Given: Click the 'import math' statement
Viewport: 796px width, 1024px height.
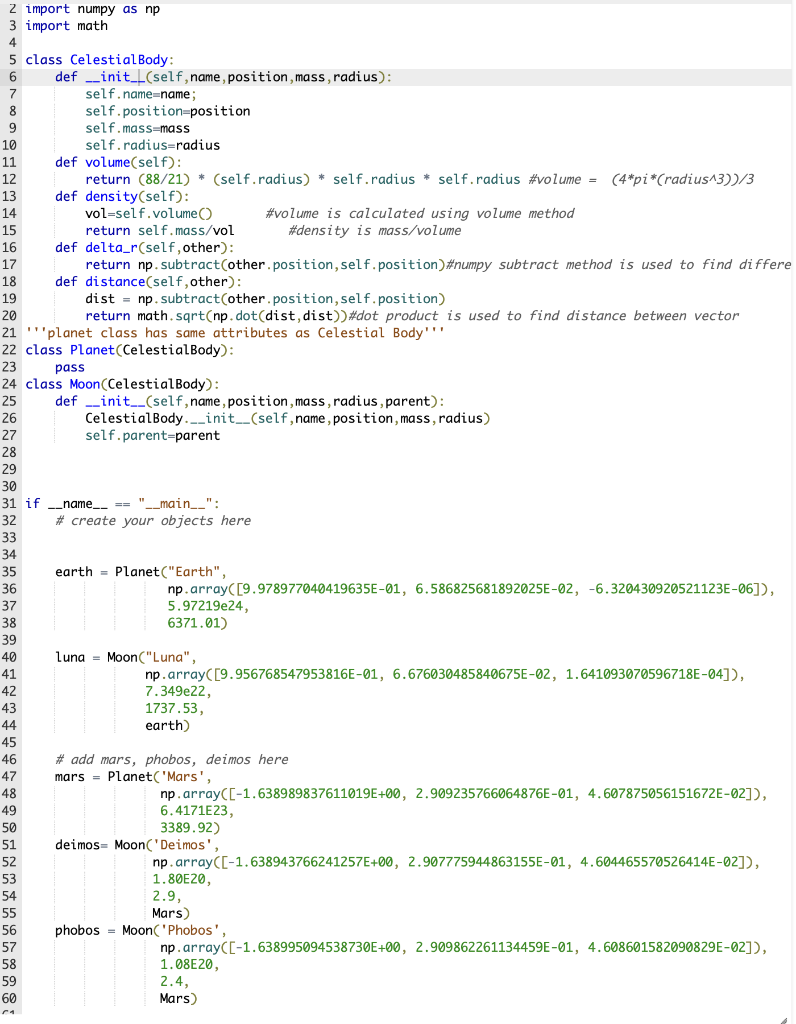Looking at the screenshot, I should pyautogui.click(x=66, y=26).
